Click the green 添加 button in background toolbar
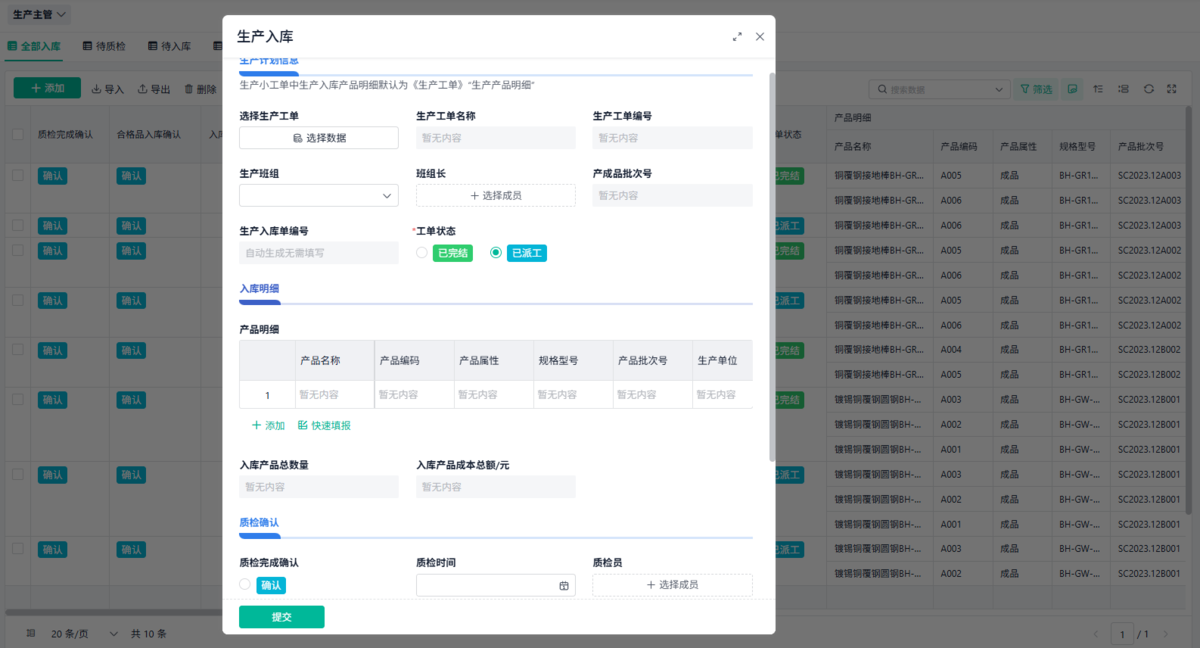 point(47,88)
